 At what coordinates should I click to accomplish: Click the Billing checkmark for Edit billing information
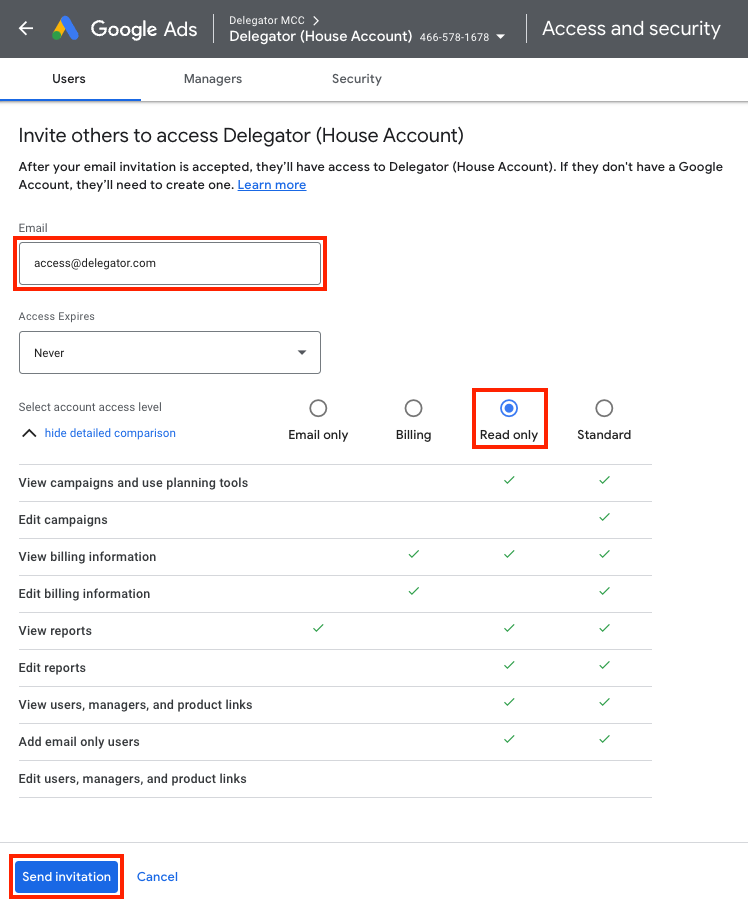click(414, 591)
